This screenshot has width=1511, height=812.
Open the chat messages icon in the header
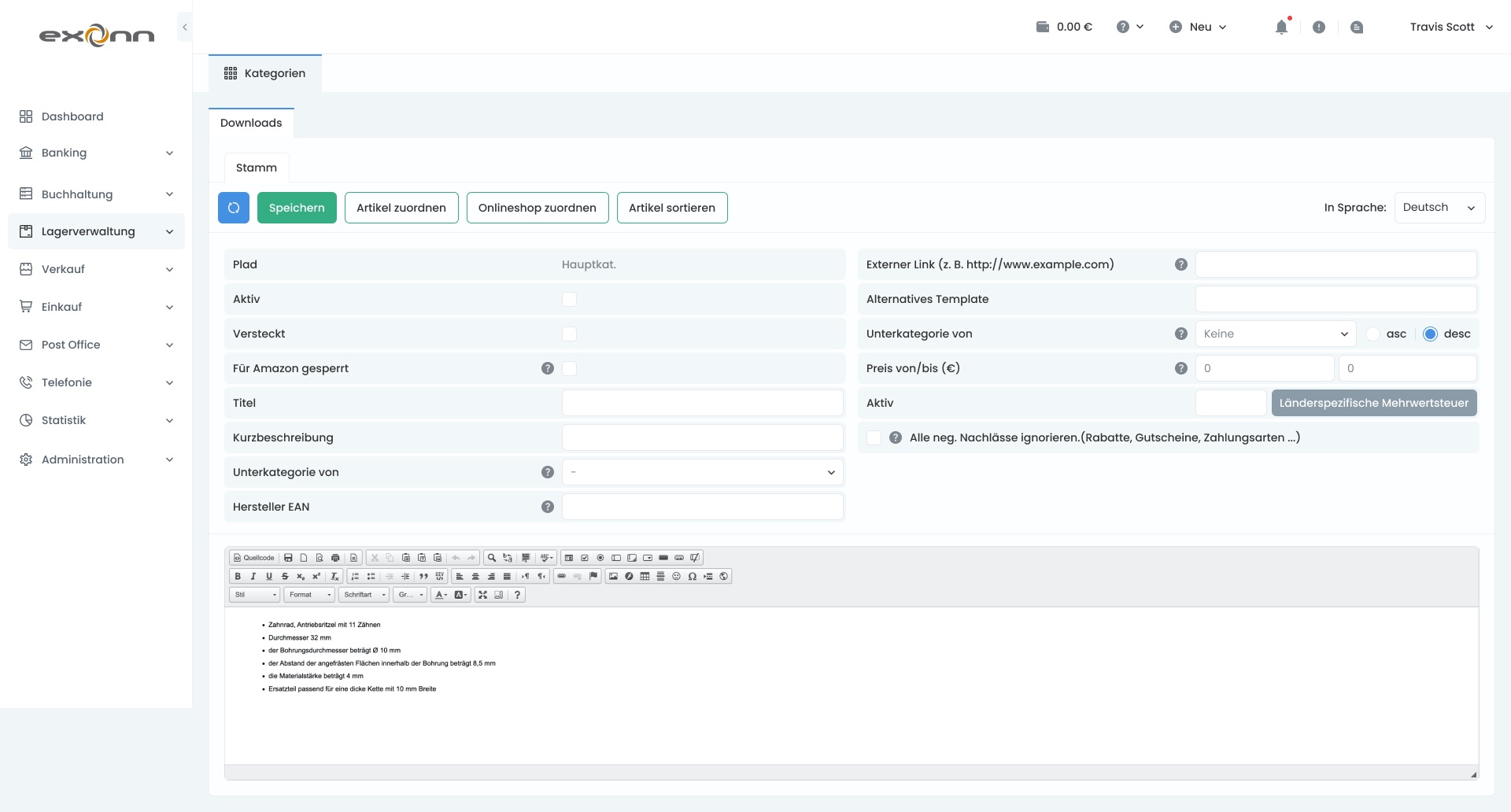tap(1357, 27)
